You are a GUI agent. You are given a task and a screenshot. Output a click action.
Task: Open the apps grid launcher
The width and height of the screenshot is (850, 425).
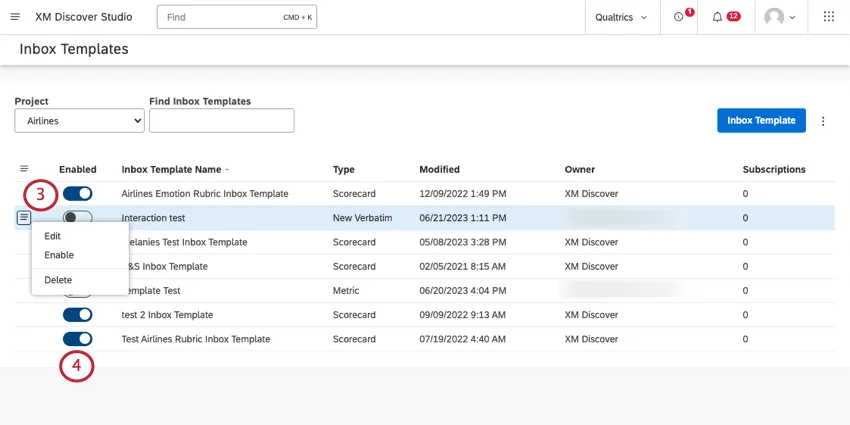tap(828, 17)
